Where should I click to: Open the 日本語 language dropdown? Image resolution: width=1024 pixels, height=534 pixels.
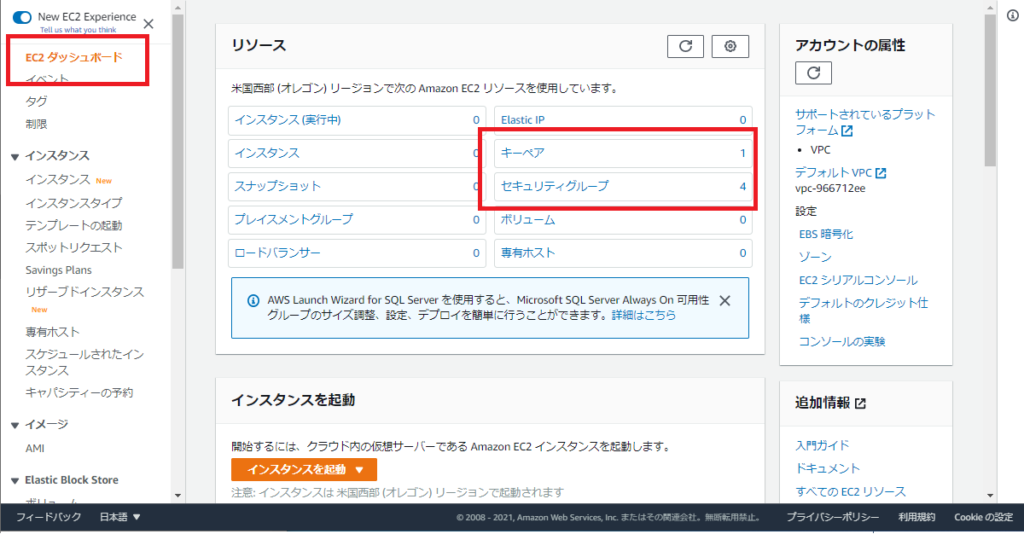[x=120, y=517]
